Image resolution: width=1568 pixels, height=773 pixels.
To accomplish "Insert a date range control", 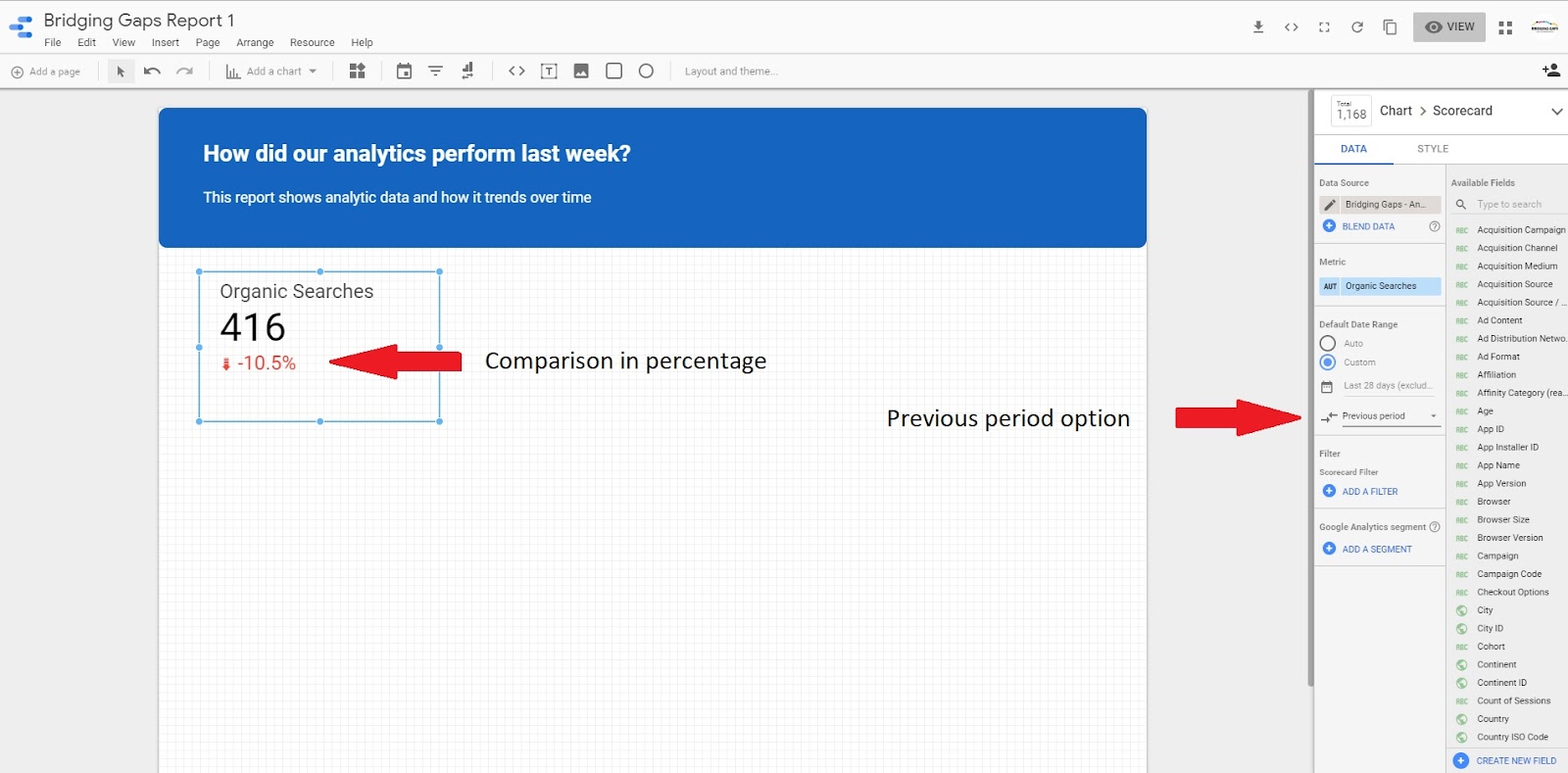I will pos(404,72).
